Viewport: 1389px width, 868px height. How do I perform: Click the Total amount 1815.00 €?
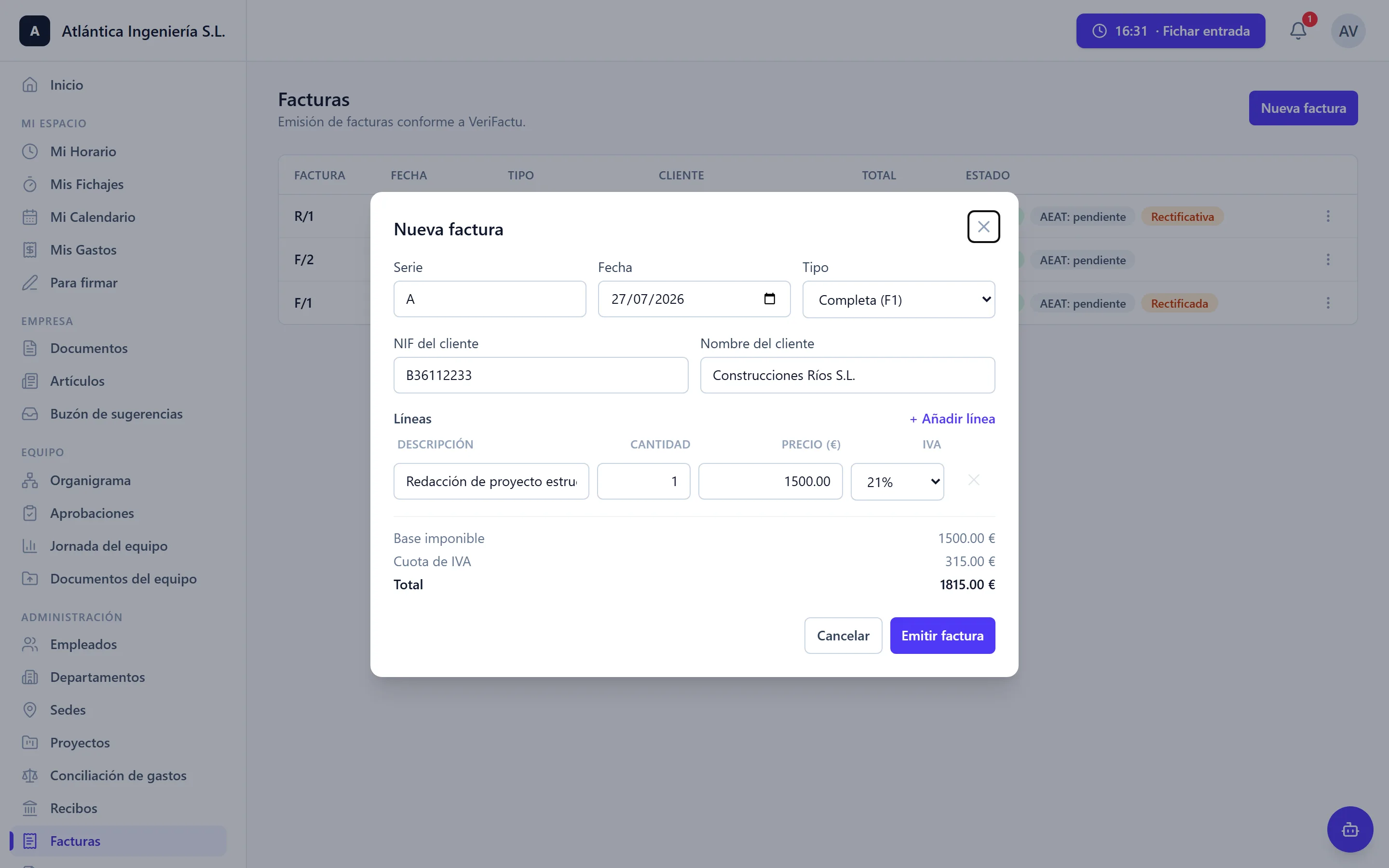(967, 584)
